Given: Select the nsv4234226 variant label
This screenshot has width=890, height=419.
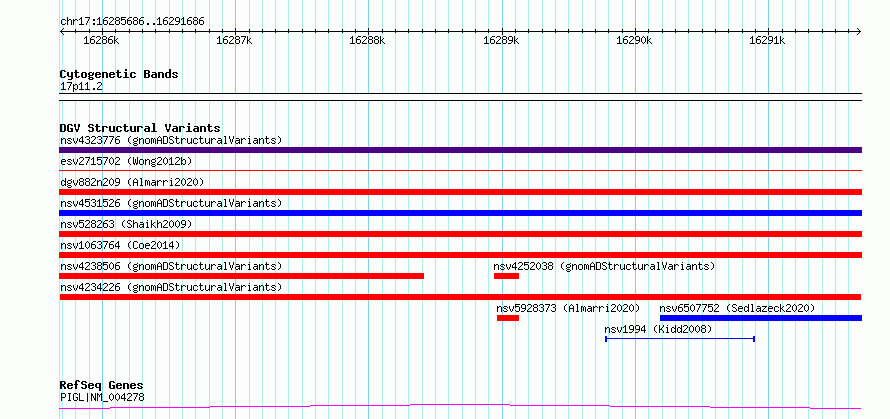Looking at the screenshot, I should pyautogui.click(x=171, y=287).
